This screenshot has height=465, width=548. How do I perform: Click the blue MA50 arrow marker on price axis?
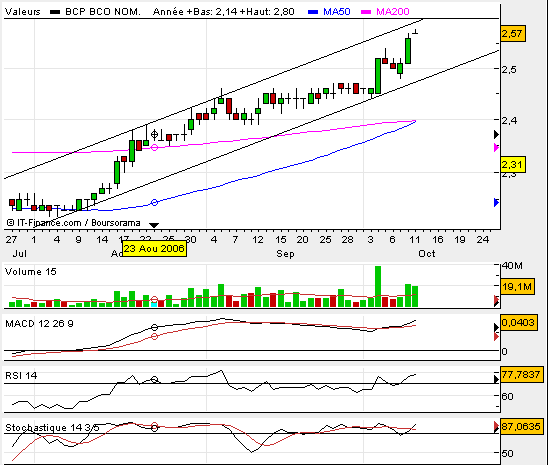tap(496, 202)
